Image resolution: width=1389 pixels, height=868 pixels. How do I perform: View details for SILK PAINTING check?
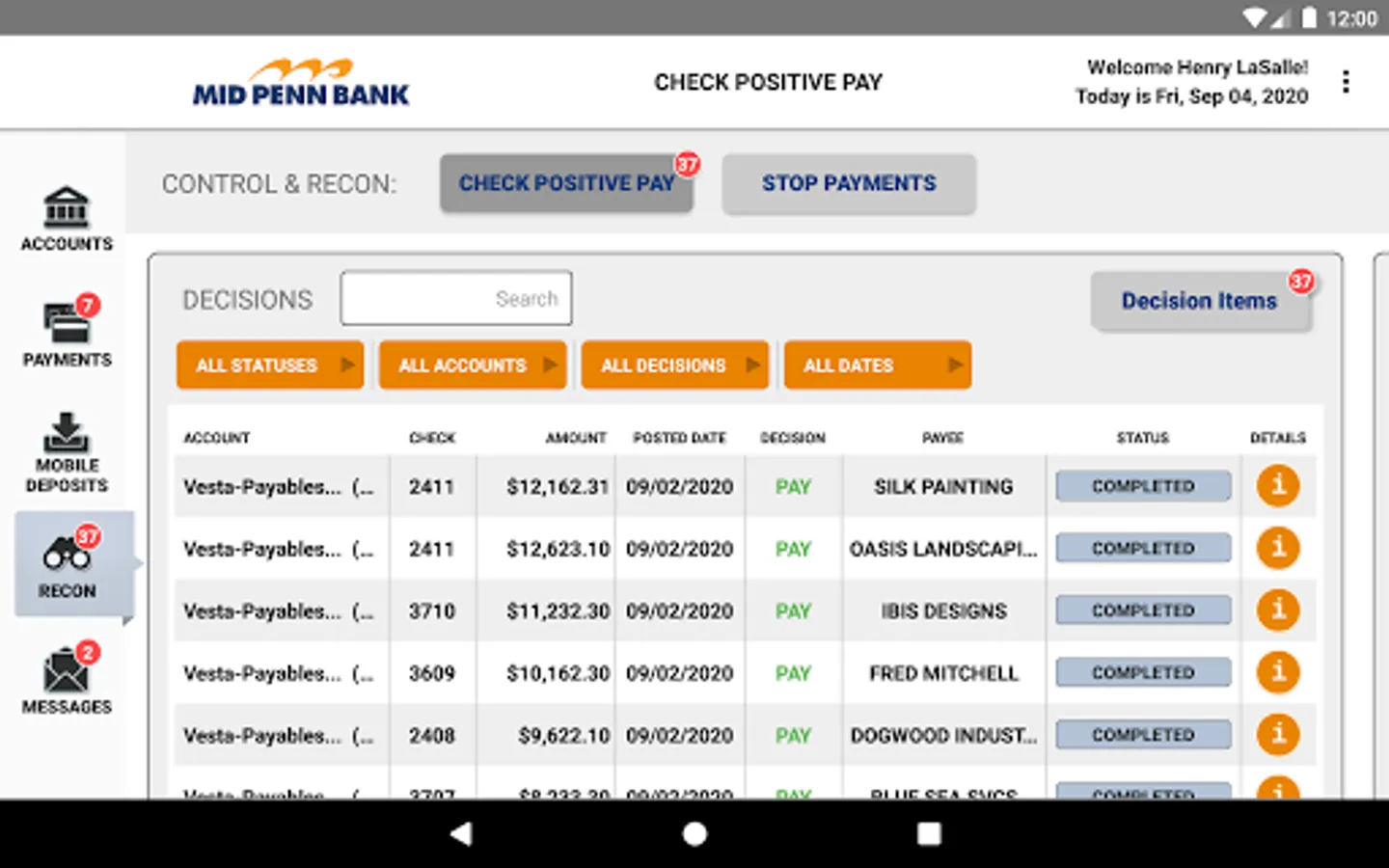[1278, 485]
